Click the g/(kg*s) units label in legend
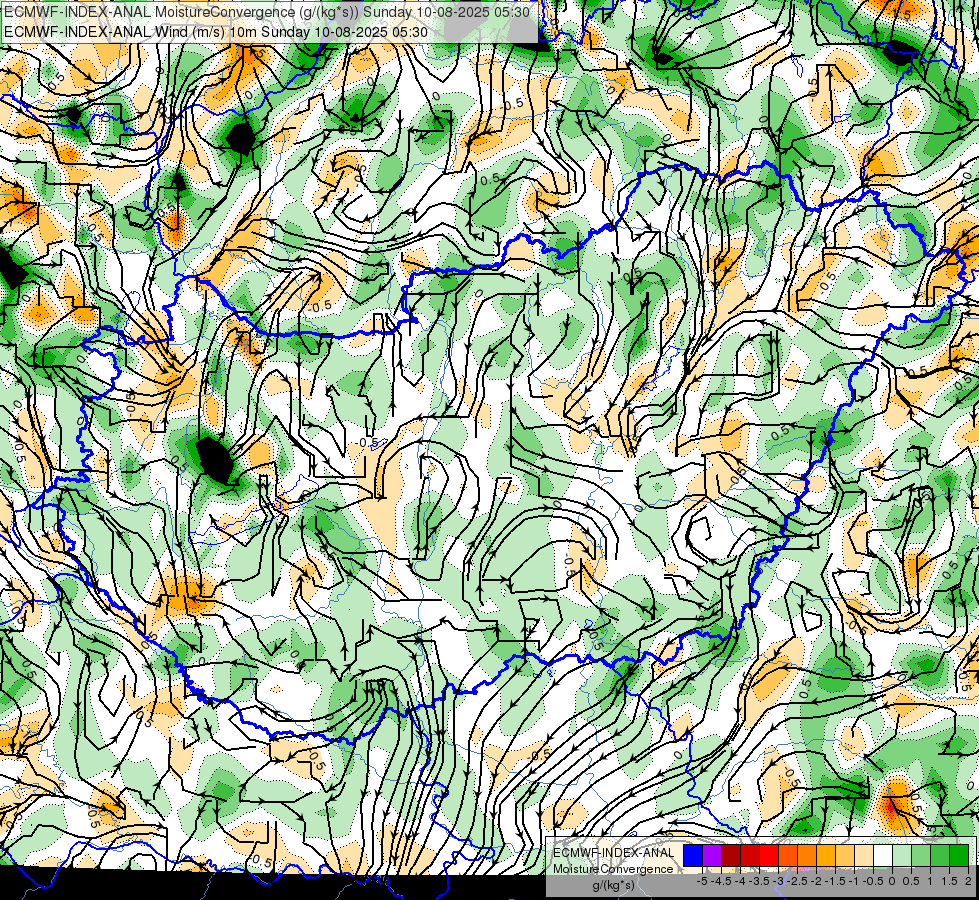 [x=614, y=886]
